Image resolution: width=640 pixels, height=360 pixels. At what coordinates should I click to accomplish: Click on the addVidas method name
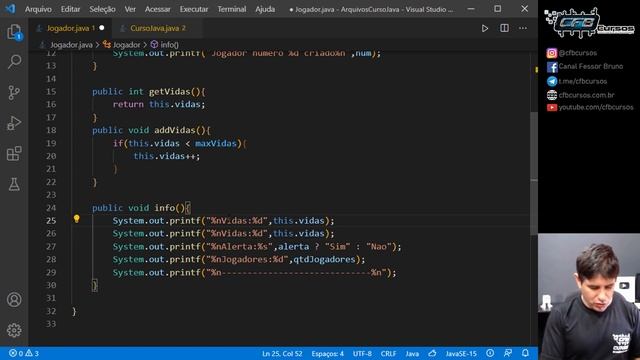175,130
